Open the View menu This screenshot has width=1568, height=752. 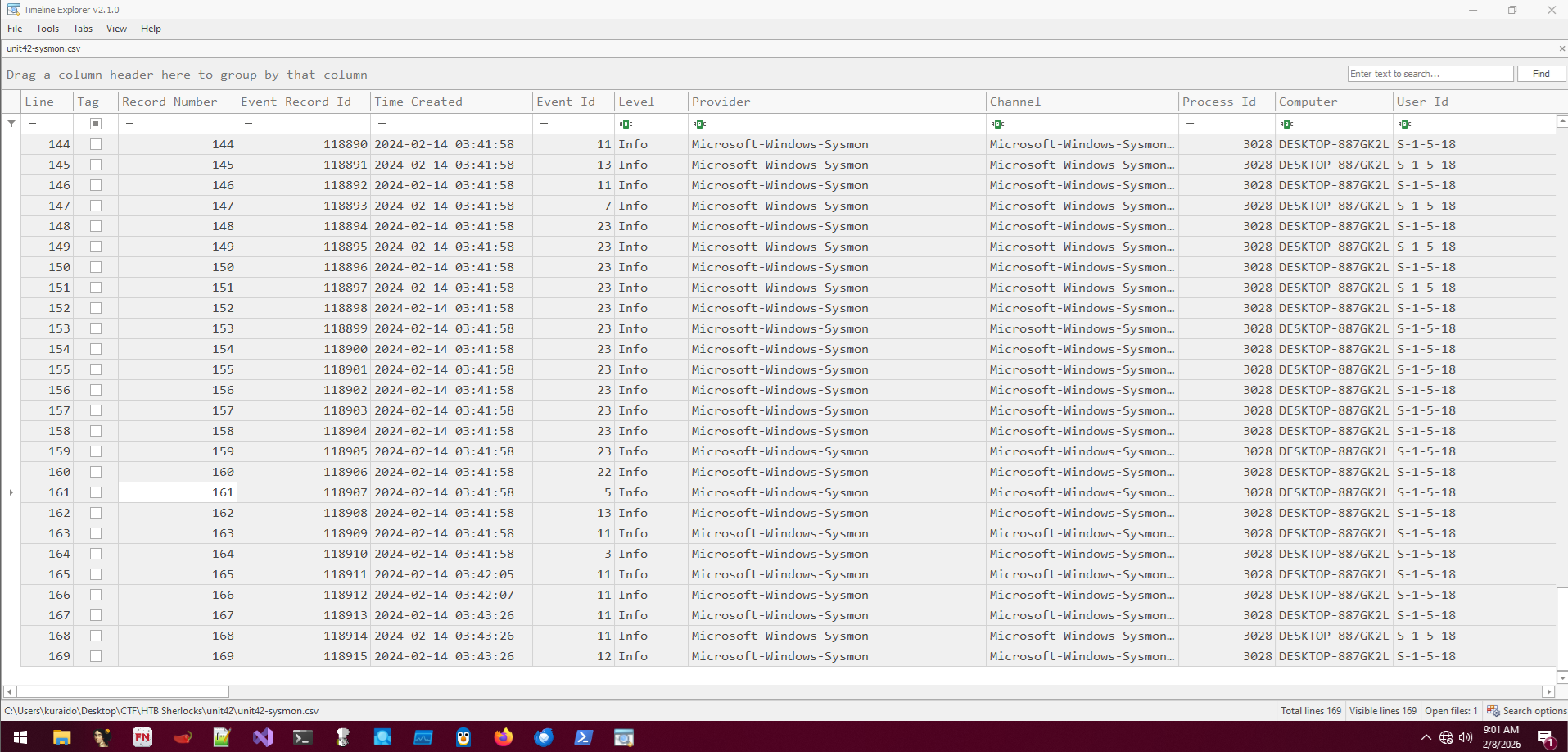[116, 29]
